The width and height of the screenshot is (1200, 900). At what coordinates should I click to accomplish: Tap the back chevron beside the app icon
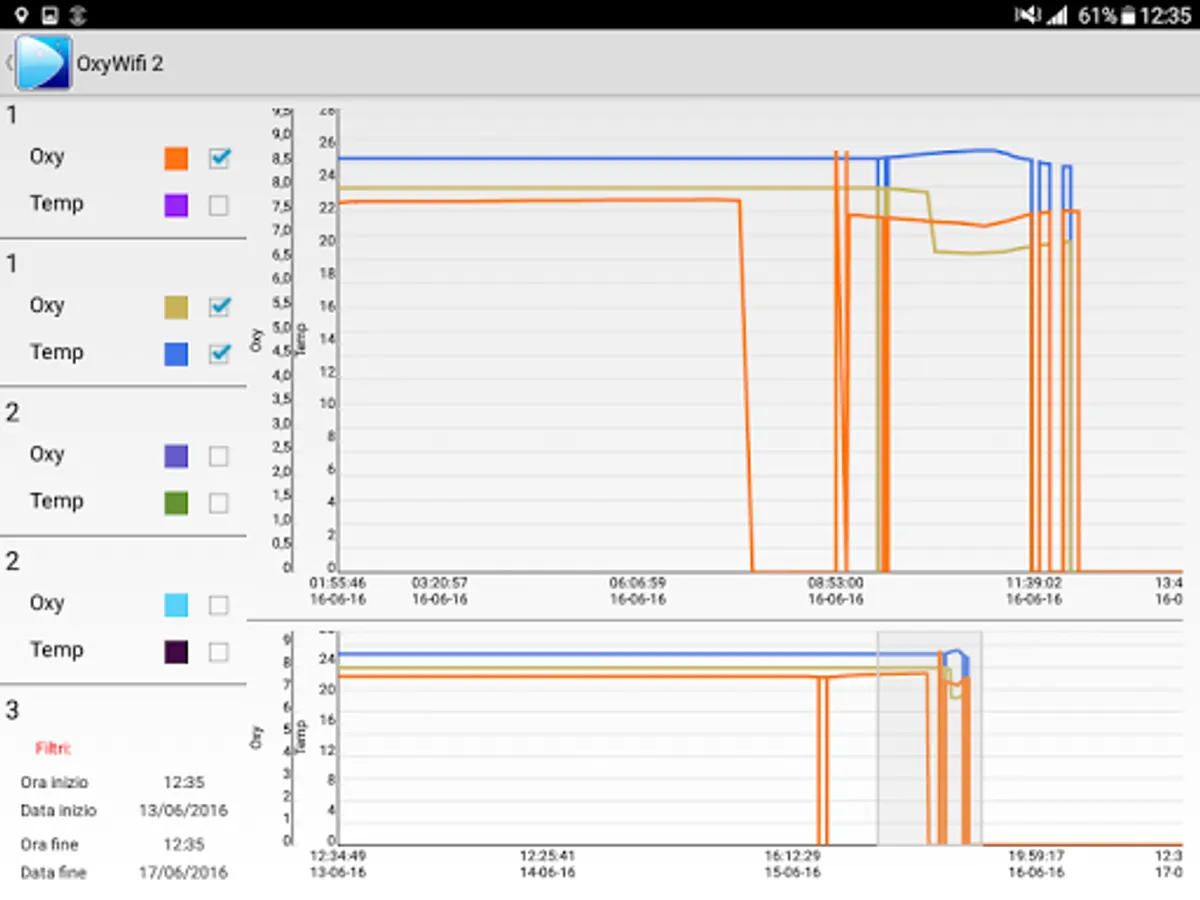(x=8, y=63)
